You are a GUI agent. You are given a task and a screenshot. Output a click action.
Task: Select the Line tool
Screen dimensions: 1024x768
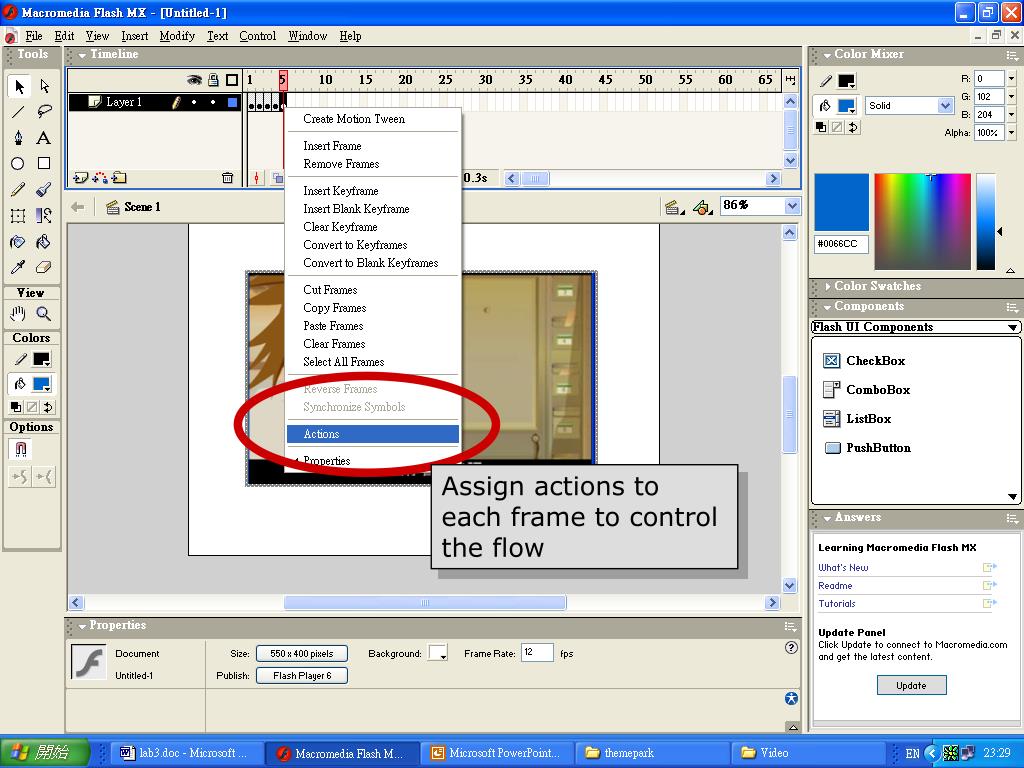pos(19,112)
